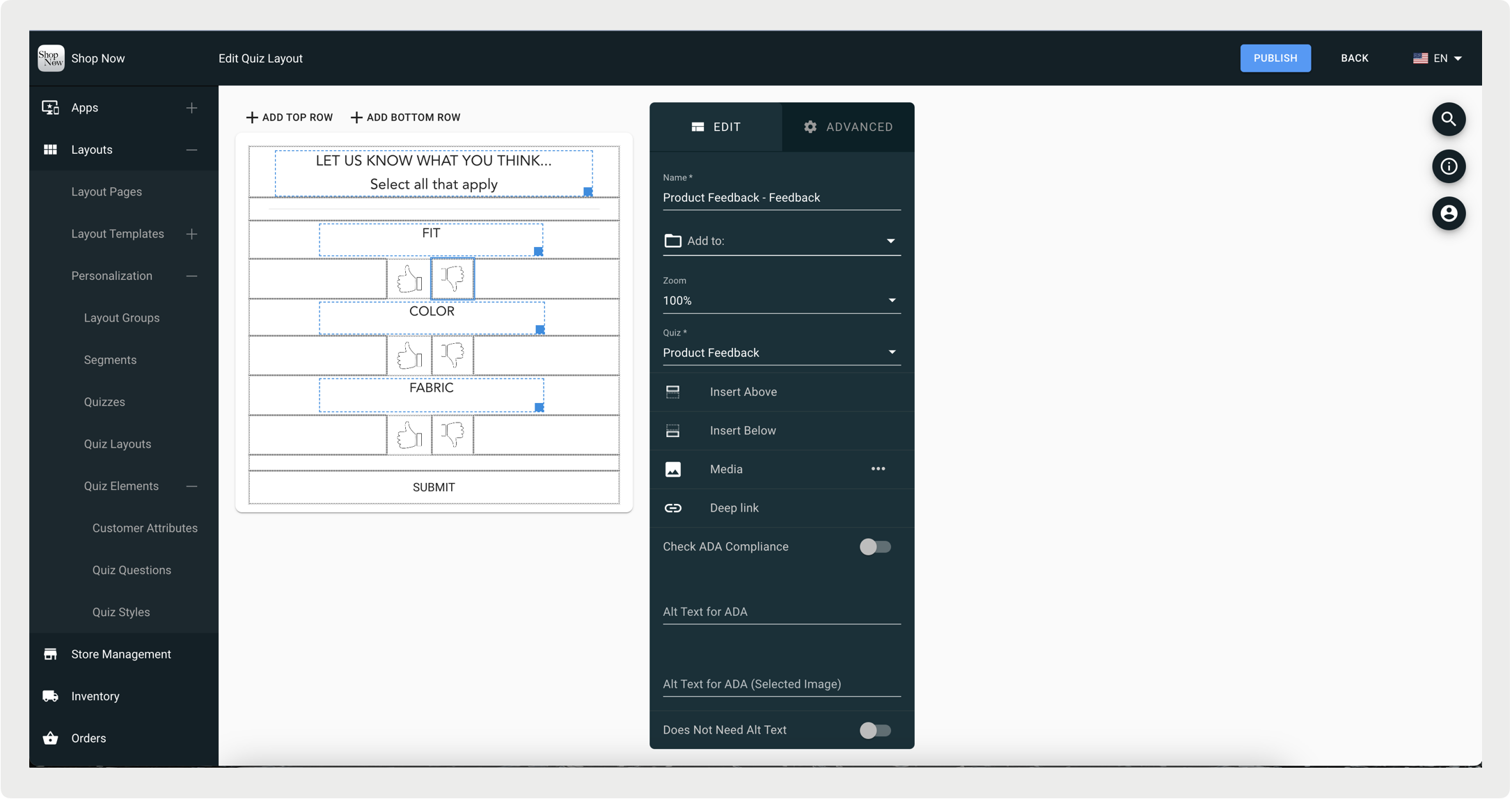Click the Insert Below row icon

coord(672,431)
